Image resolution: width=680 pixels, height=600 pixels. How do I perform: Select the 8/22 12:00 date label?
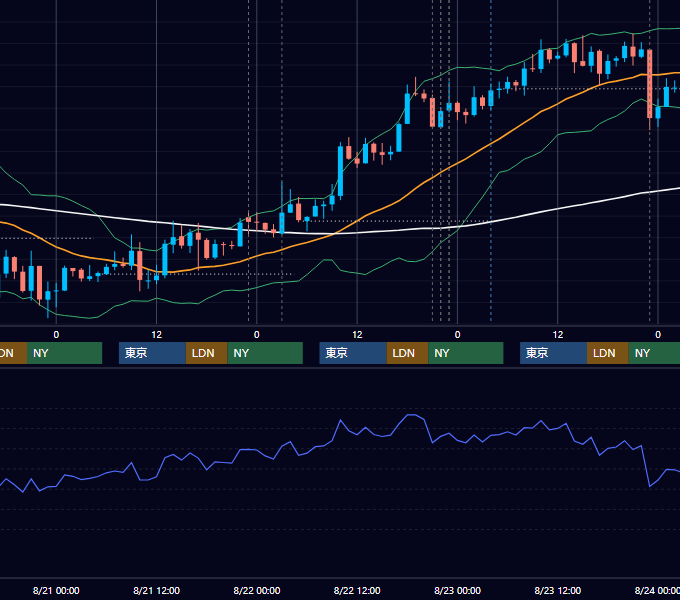(357, 590)
